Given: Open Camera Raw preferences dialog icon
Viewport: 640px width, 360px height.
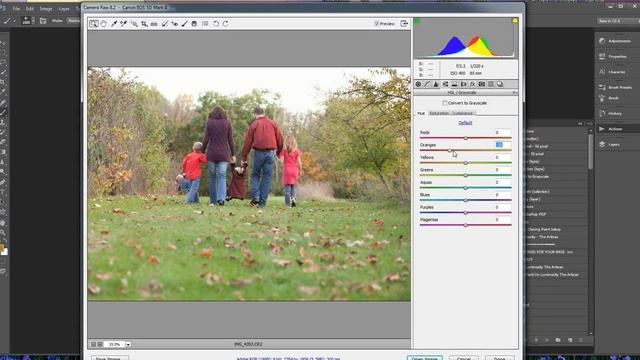Looking at the screenshot, I should (205, 24).
